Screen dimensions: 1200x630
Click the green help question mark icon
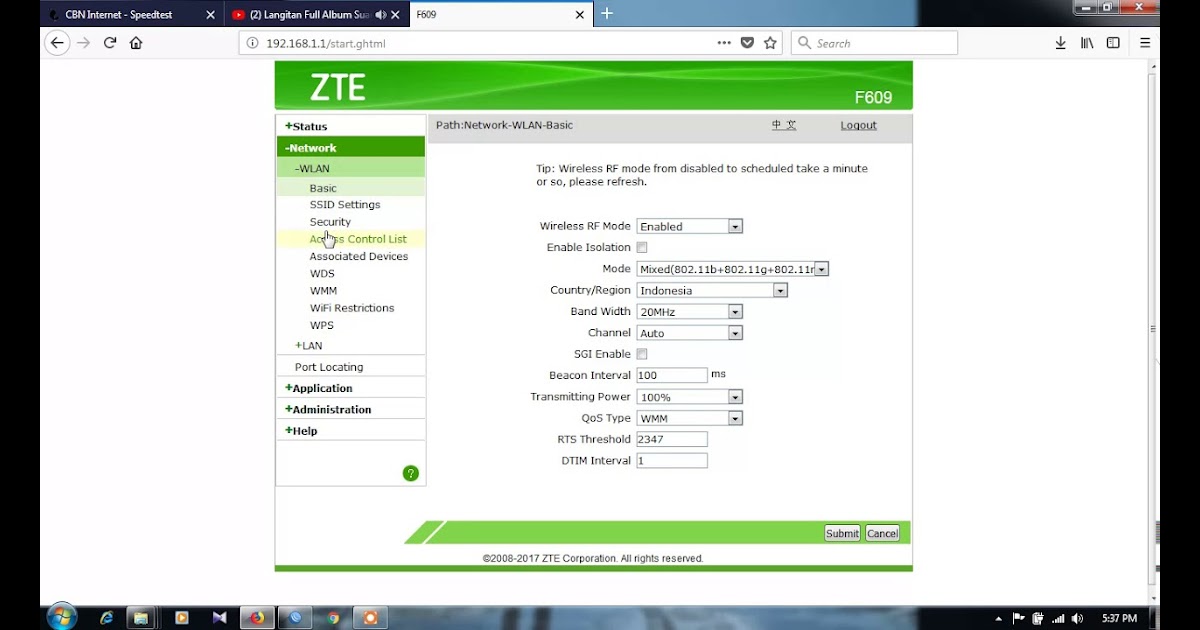[x=410, y=473]
